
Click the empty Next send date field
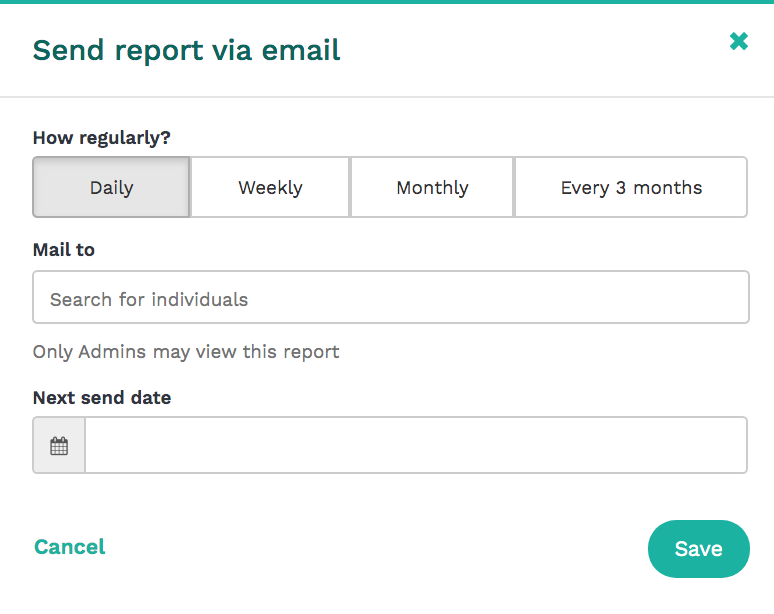point(416,445)
